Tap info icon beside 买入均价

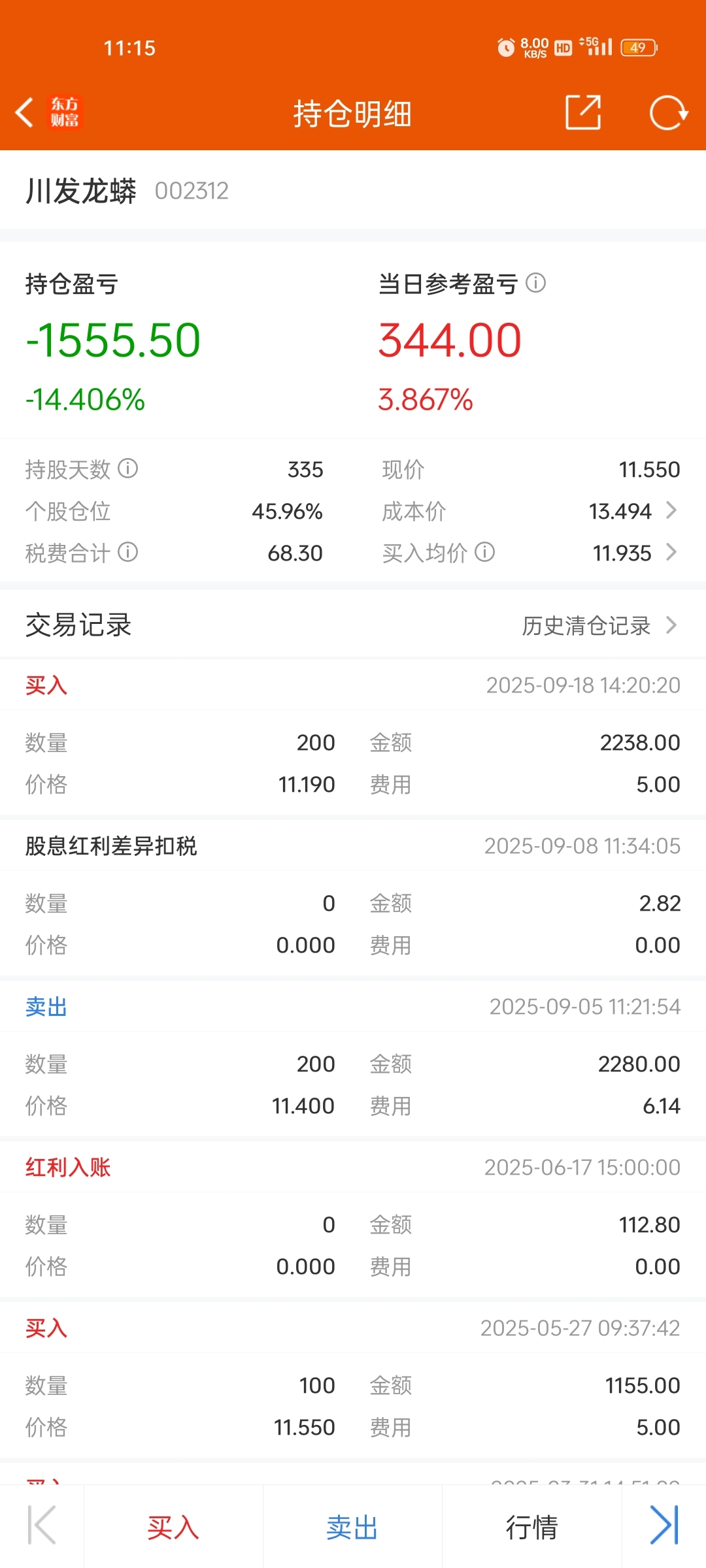(x=485, y=552)
